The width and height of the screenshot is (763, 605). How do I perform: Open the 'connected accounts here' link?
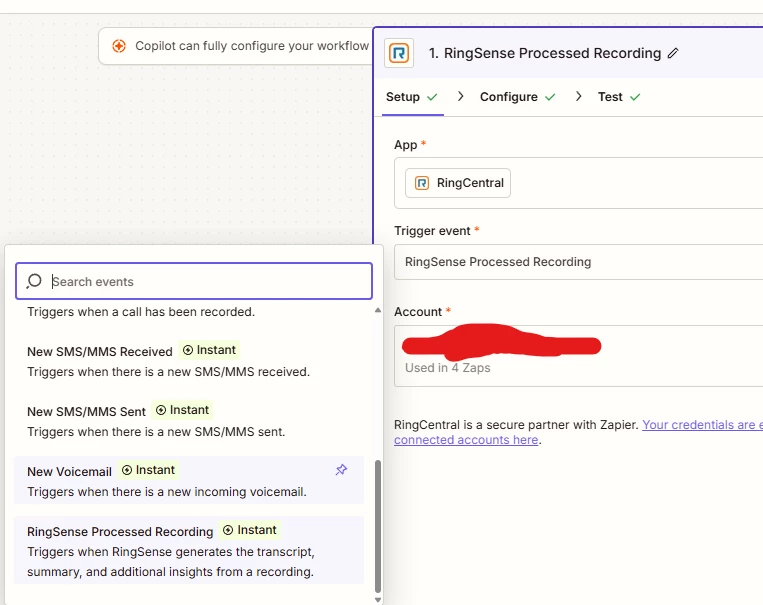(x=466, y=440)
